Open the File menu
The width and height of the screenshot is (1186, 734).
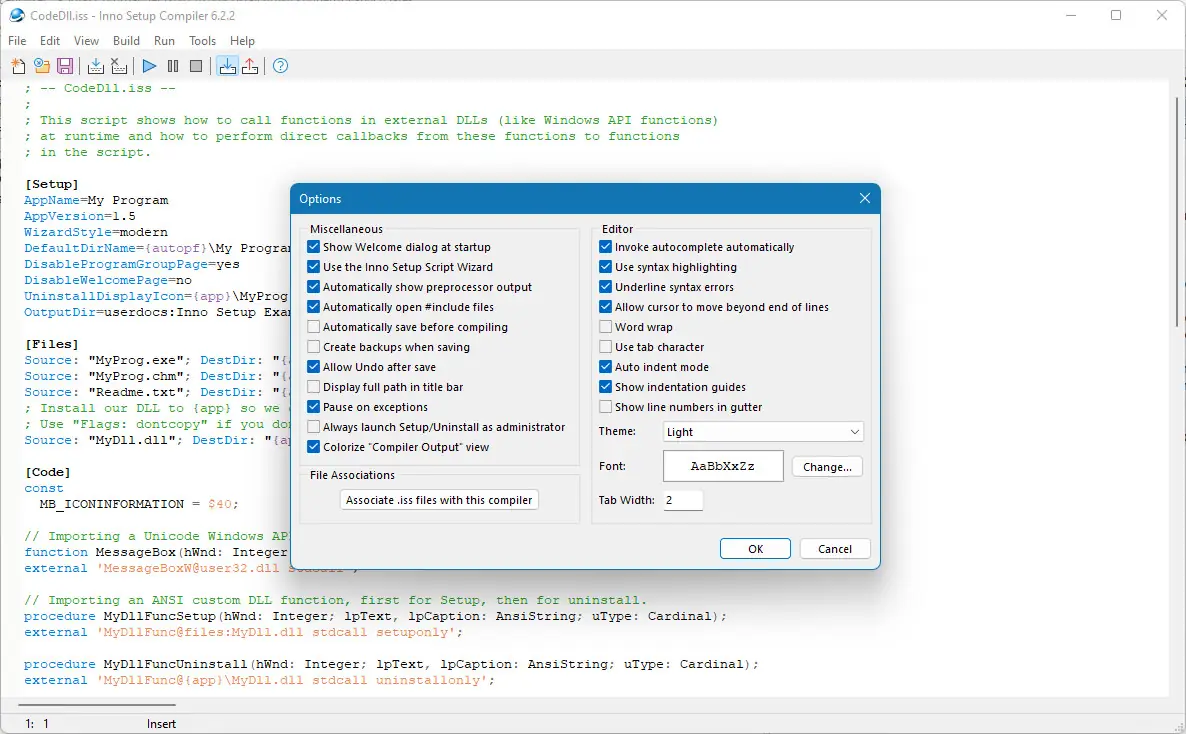tap(17, 41)
